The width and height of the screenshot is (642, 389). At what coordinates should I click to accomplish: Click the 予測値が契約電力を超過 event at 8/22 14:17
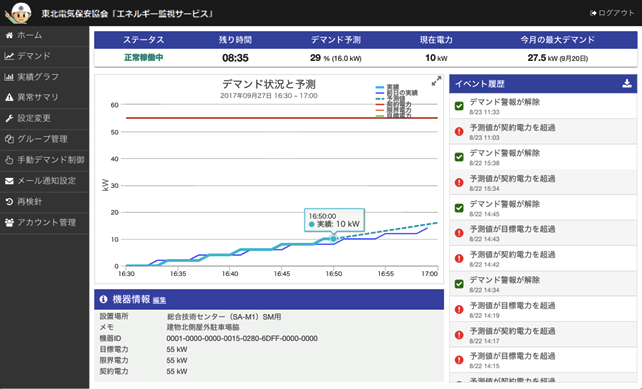(543, 335)
